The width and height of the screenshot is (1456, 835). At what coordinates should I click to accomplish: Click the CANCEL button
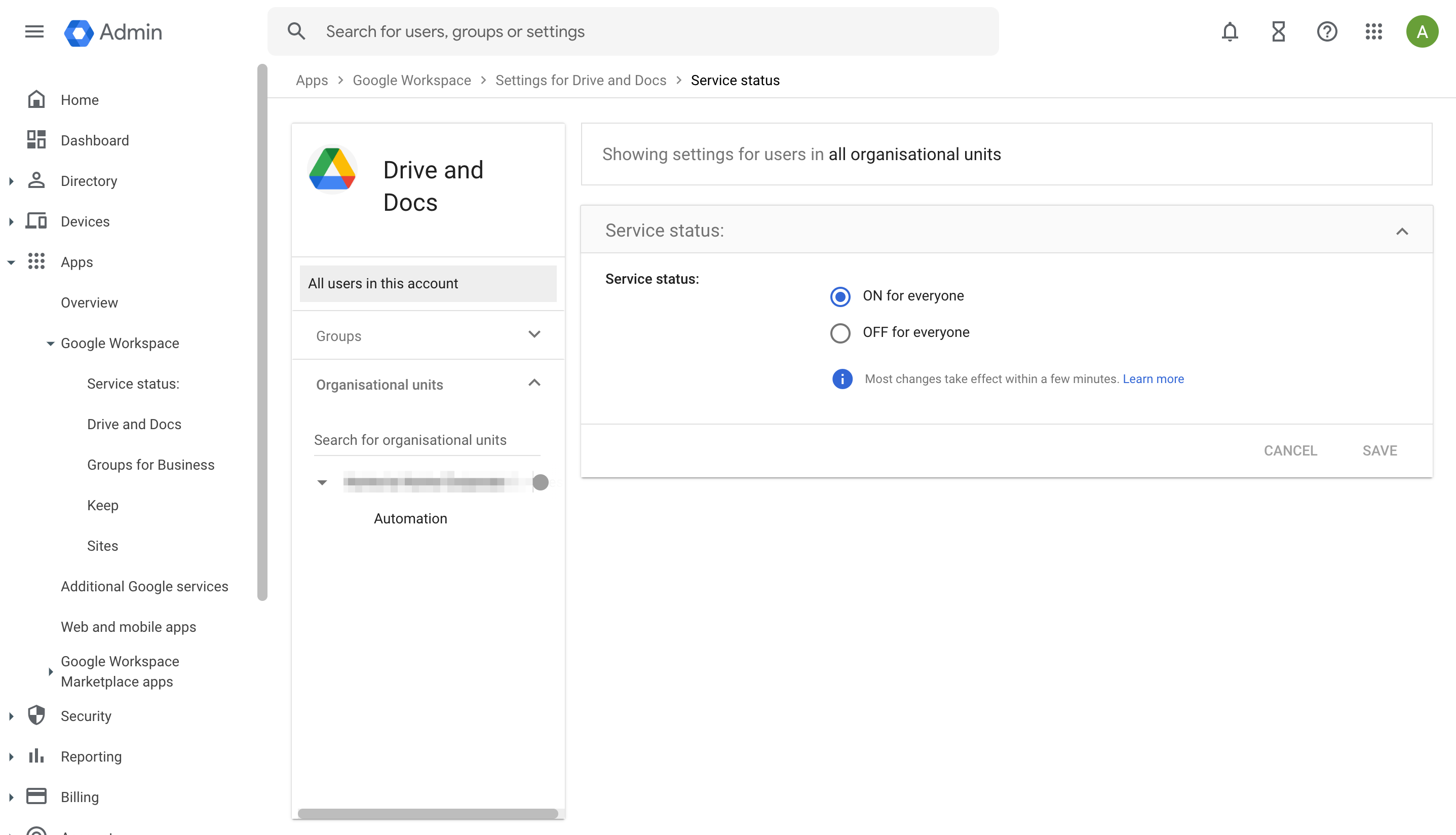[x=1290, y=451]
